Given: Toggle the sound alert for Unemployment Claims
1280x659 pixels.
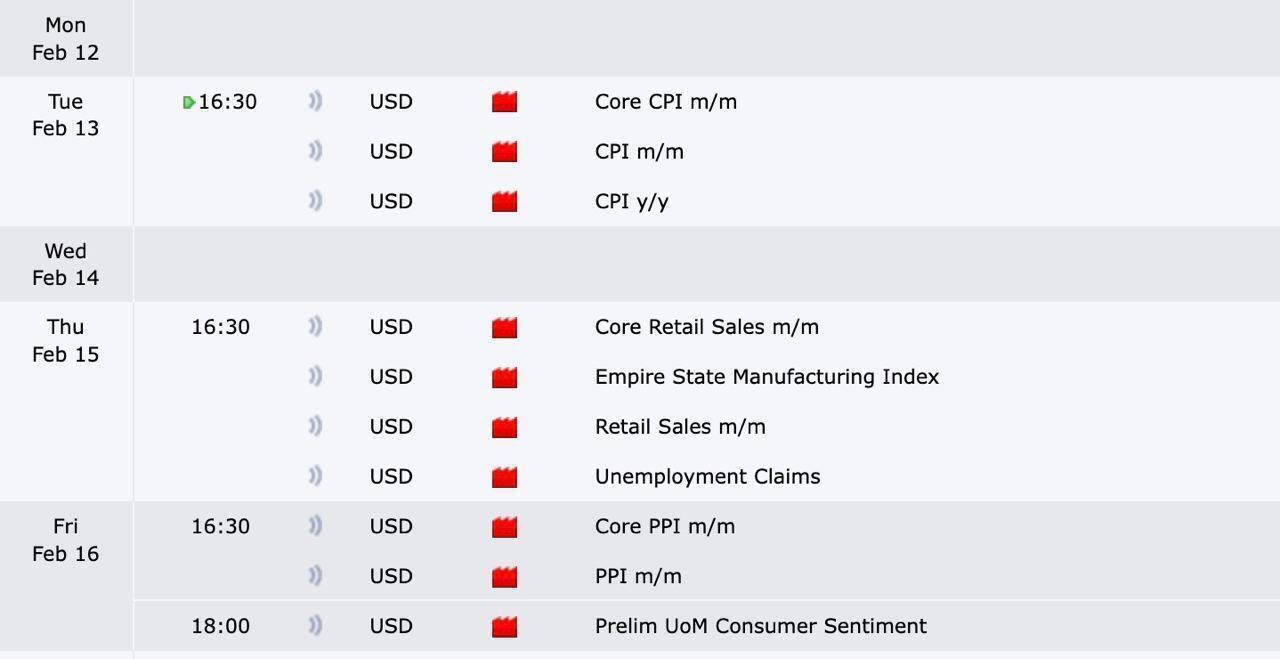Looking at the screenshot, I should [x=315, y=476].
